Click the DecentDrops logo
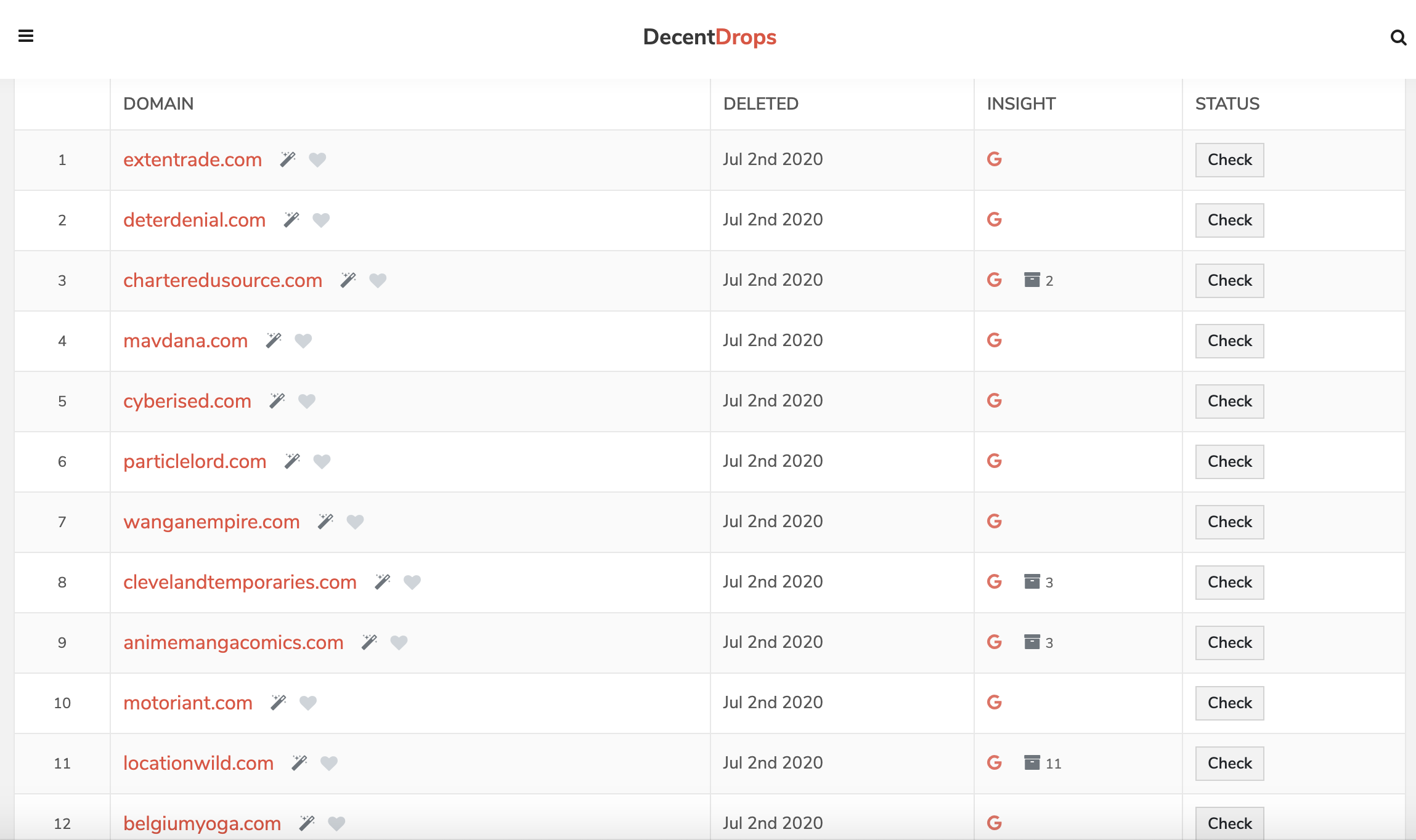Image resolution: width=1416 pixels, height=840 pixels. (x=709, y=37)
